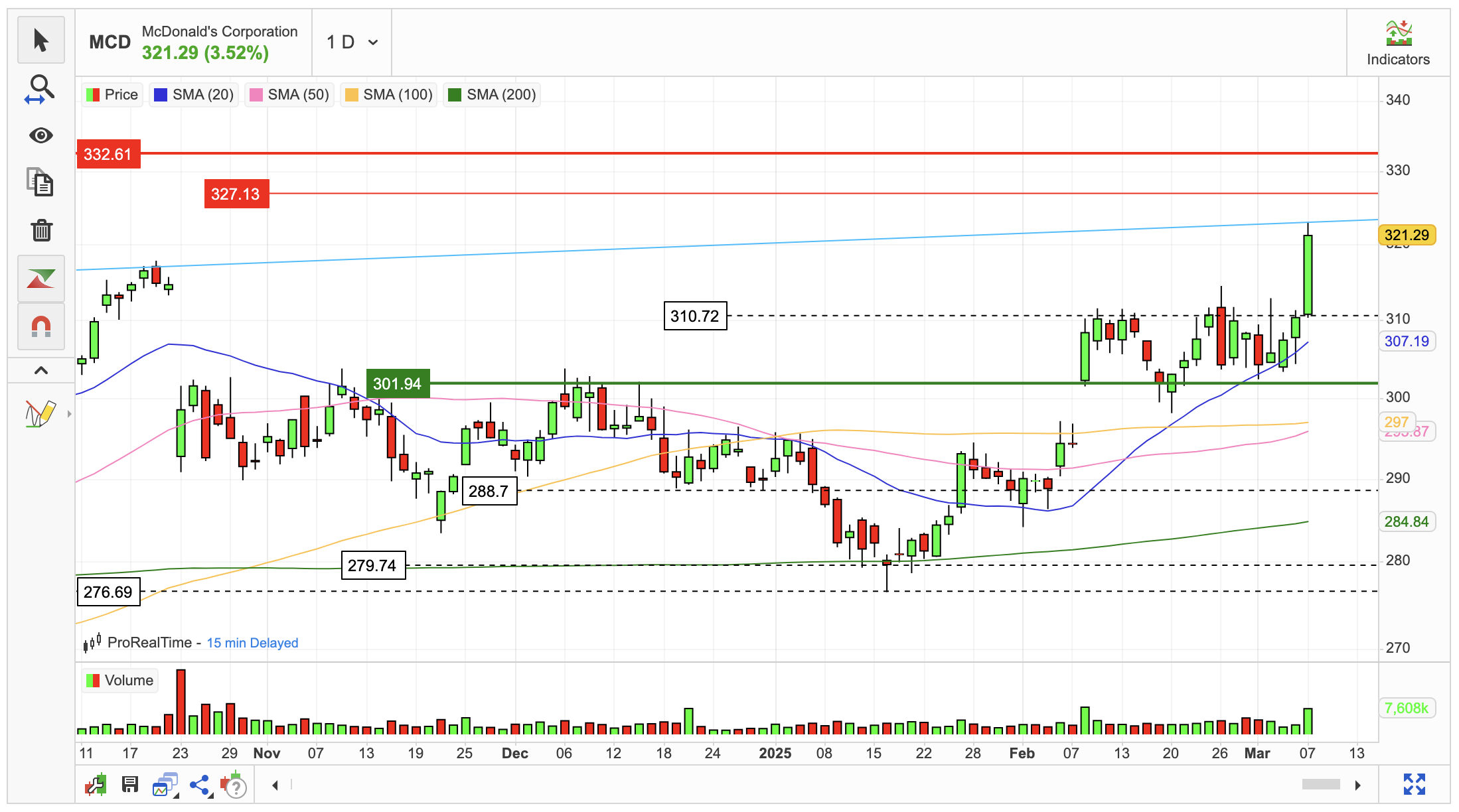Select the cursor pointer tool
Image resolution: width=1459 pixels, height=812 pixels.
[x=41, y=40]
